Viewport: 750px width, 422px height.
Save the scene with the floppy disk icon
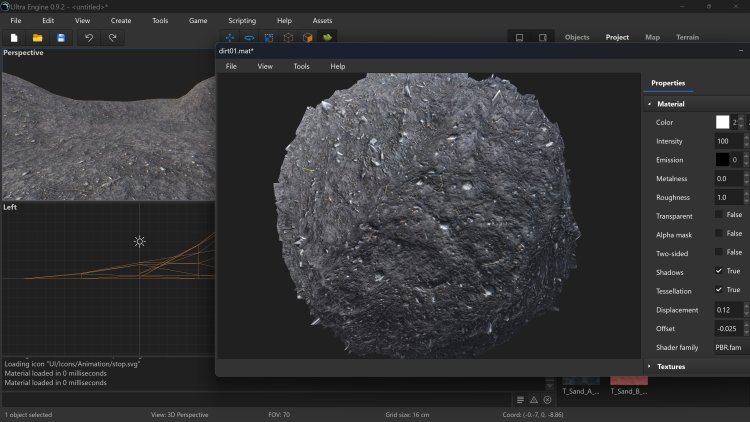click(x=60, y=38)
